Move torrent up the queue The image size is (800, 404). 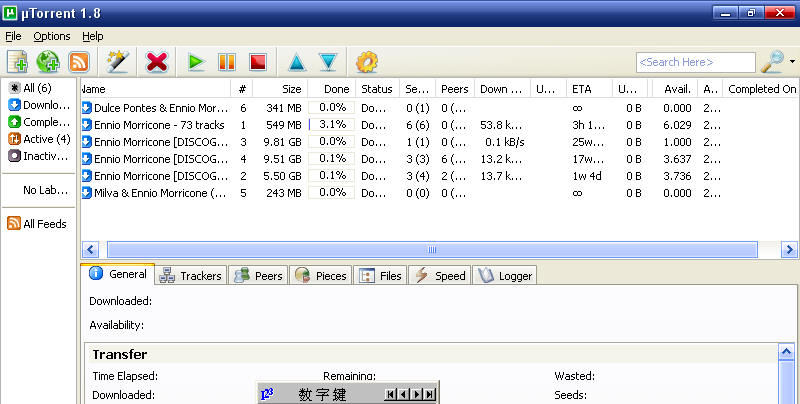coord(296,62)
